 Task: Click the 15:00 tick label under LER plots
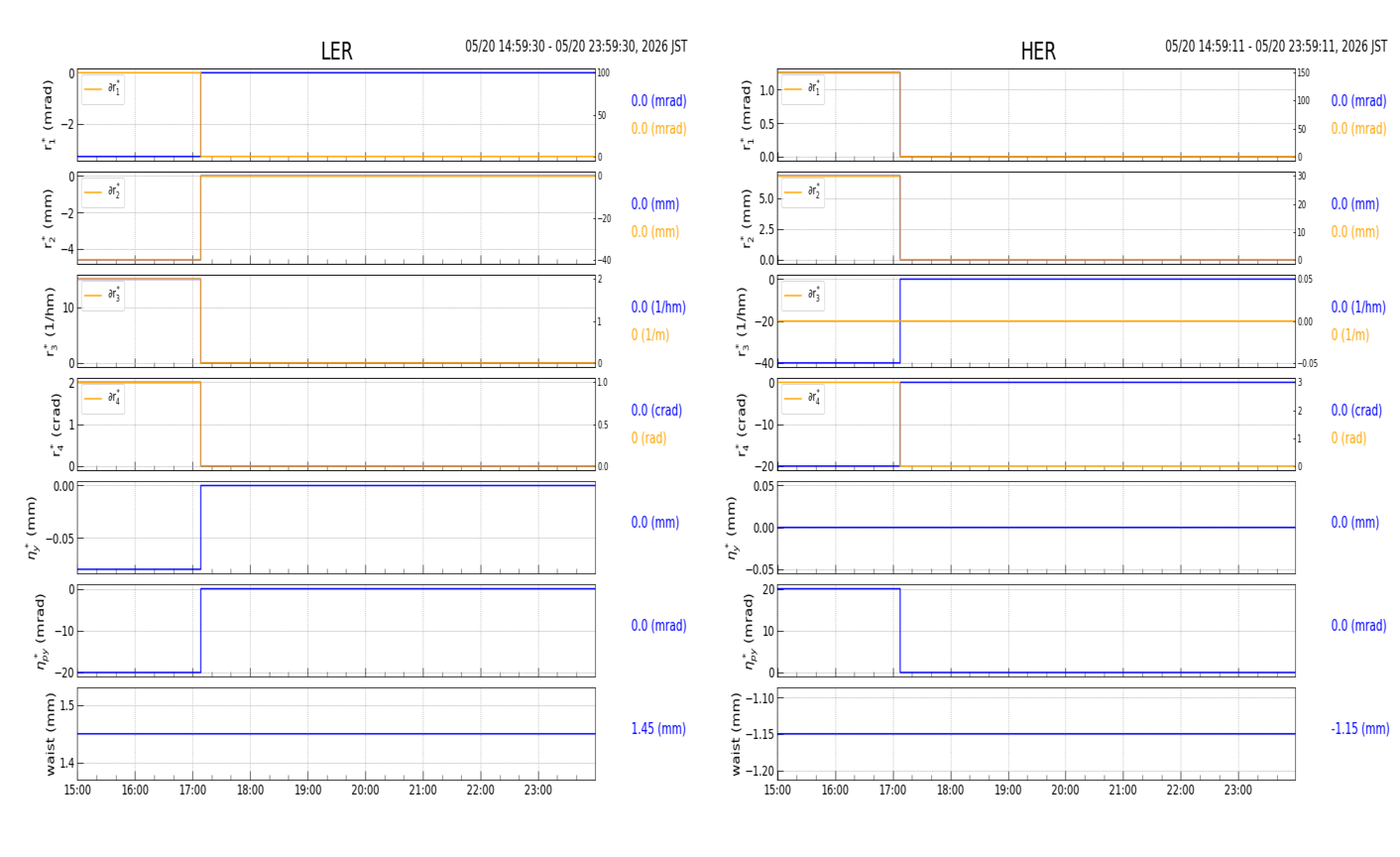tap(77, 791)
